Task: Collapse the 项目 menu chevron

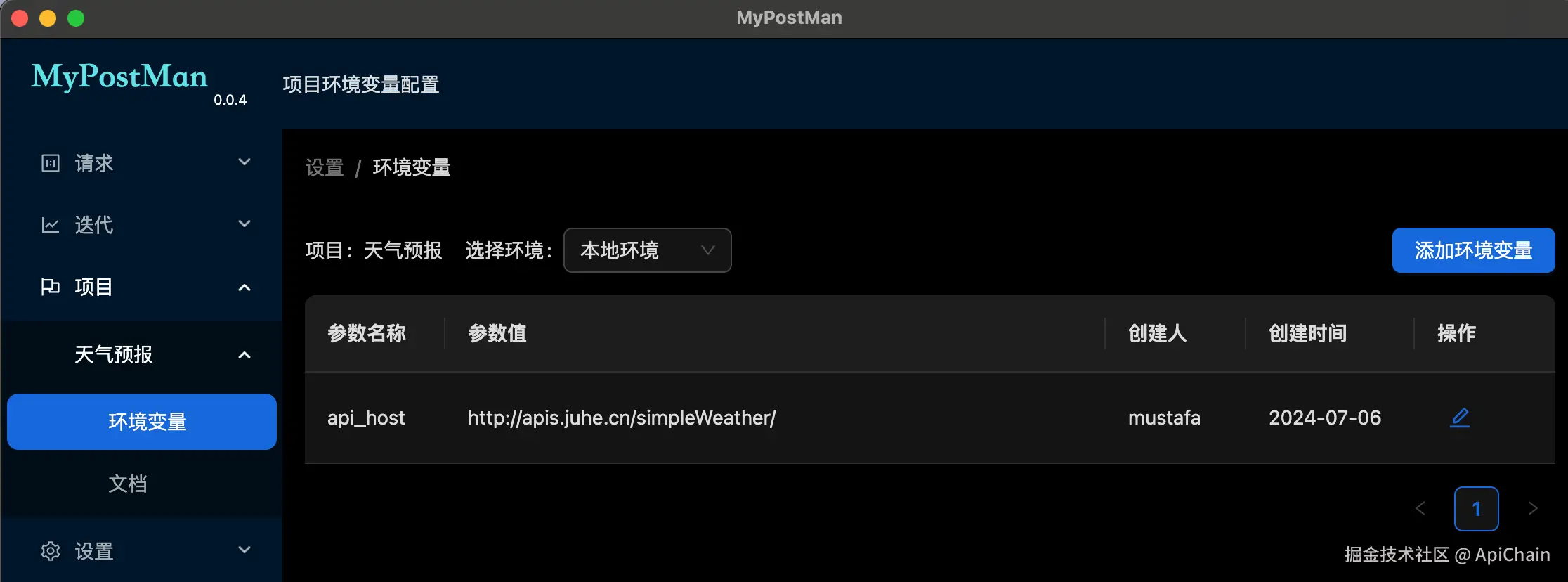Action: [244, 287]
